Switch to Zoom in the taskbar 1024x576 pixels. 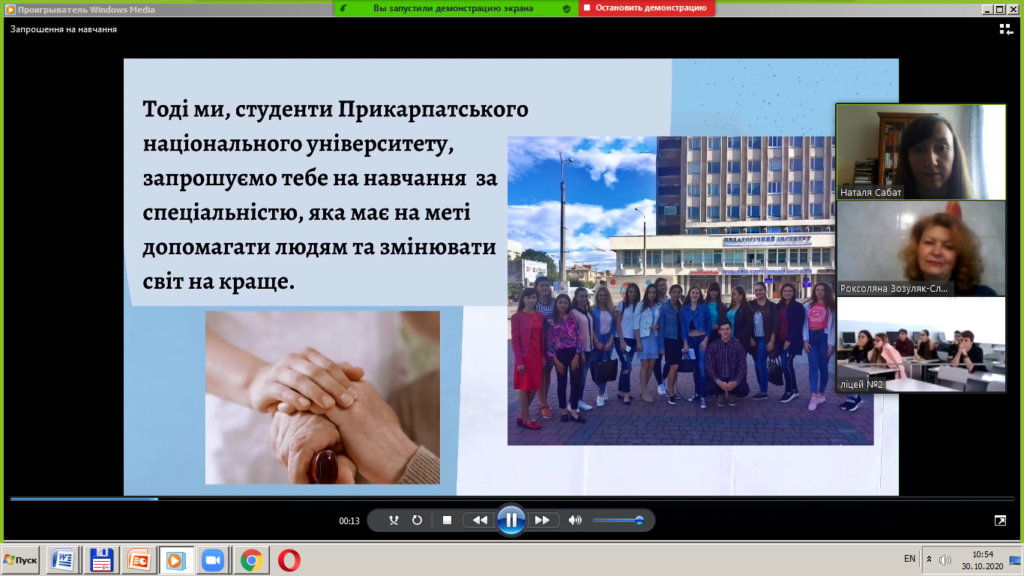click(x=211, y=560)
